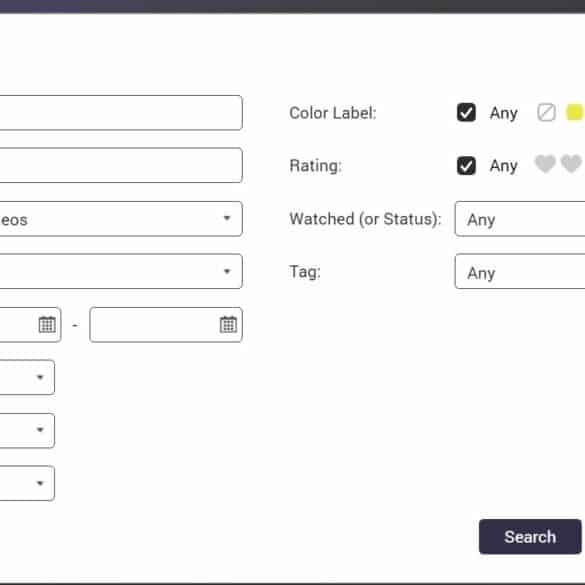
Task: Set rating with first heart icon
Action: coord(545,164)
